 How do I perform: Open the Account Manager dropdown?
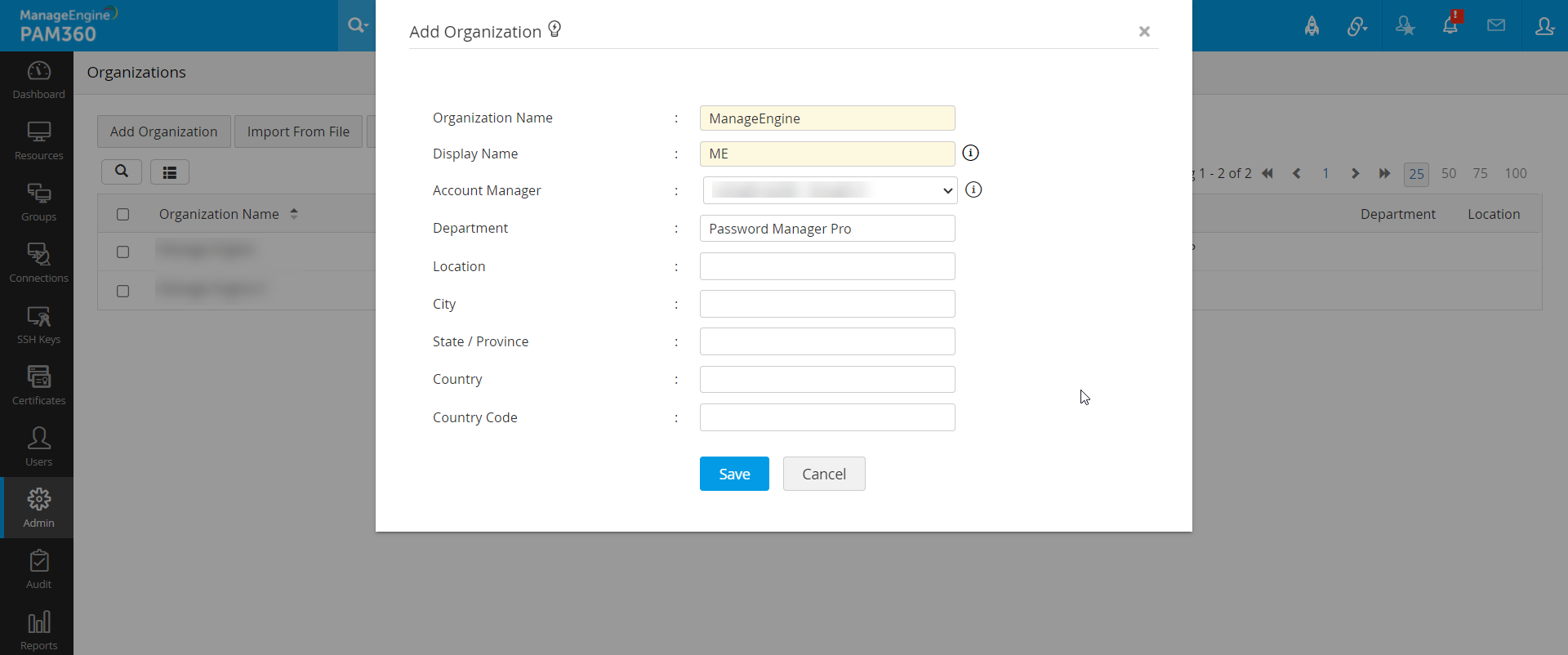(x=830, y=190)
